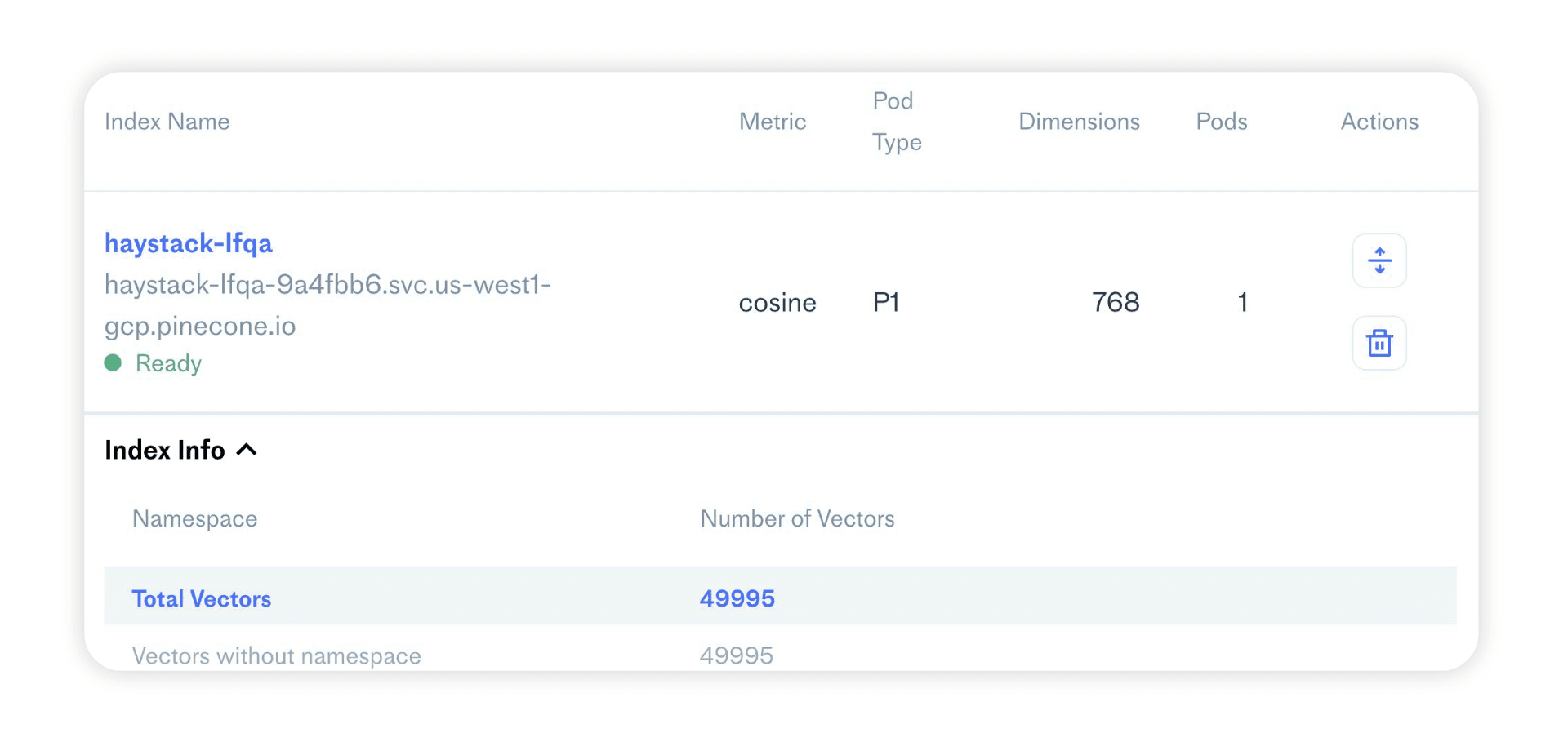Collapse Index Info using the chevron arrow
1568x751 pixels.
[247, 450]
